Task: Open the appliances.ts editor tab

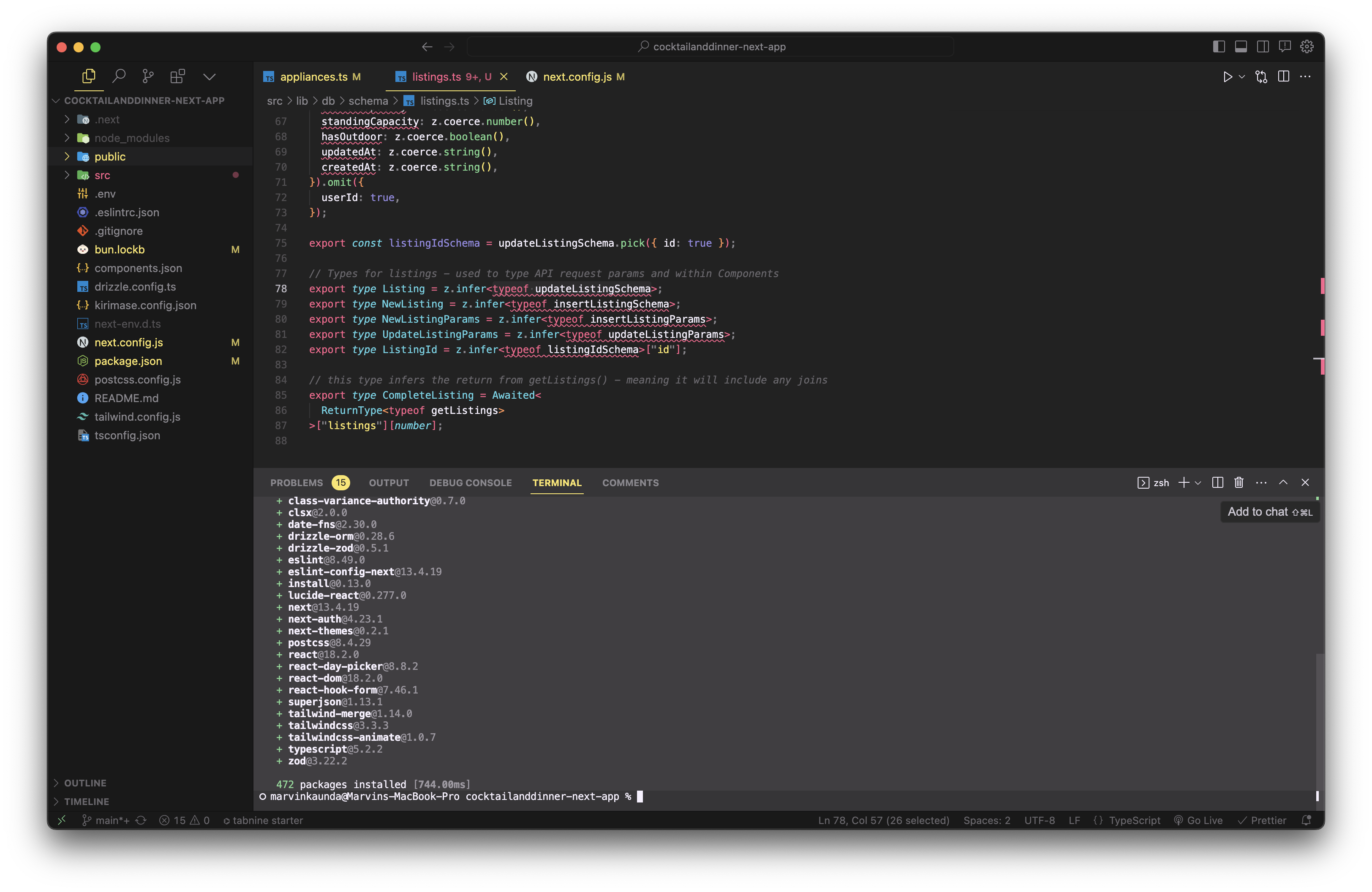Action: tap(314, 76)
